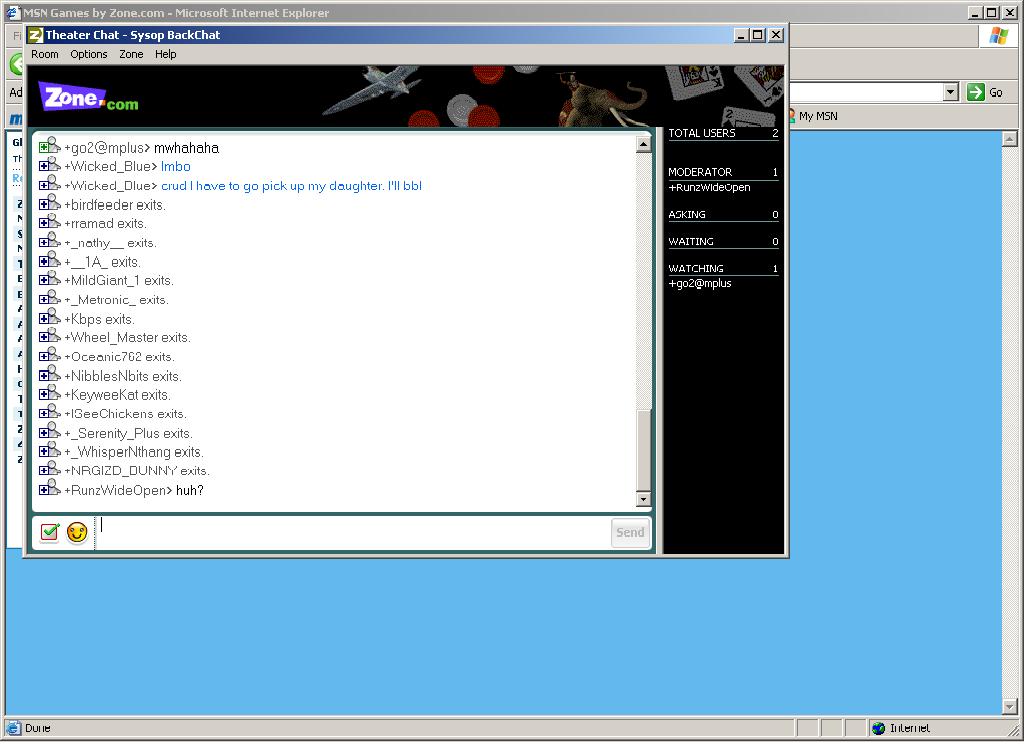
Task: Click the My MSN link in IE
Action: pyautogui.click(x=812, y=116)
